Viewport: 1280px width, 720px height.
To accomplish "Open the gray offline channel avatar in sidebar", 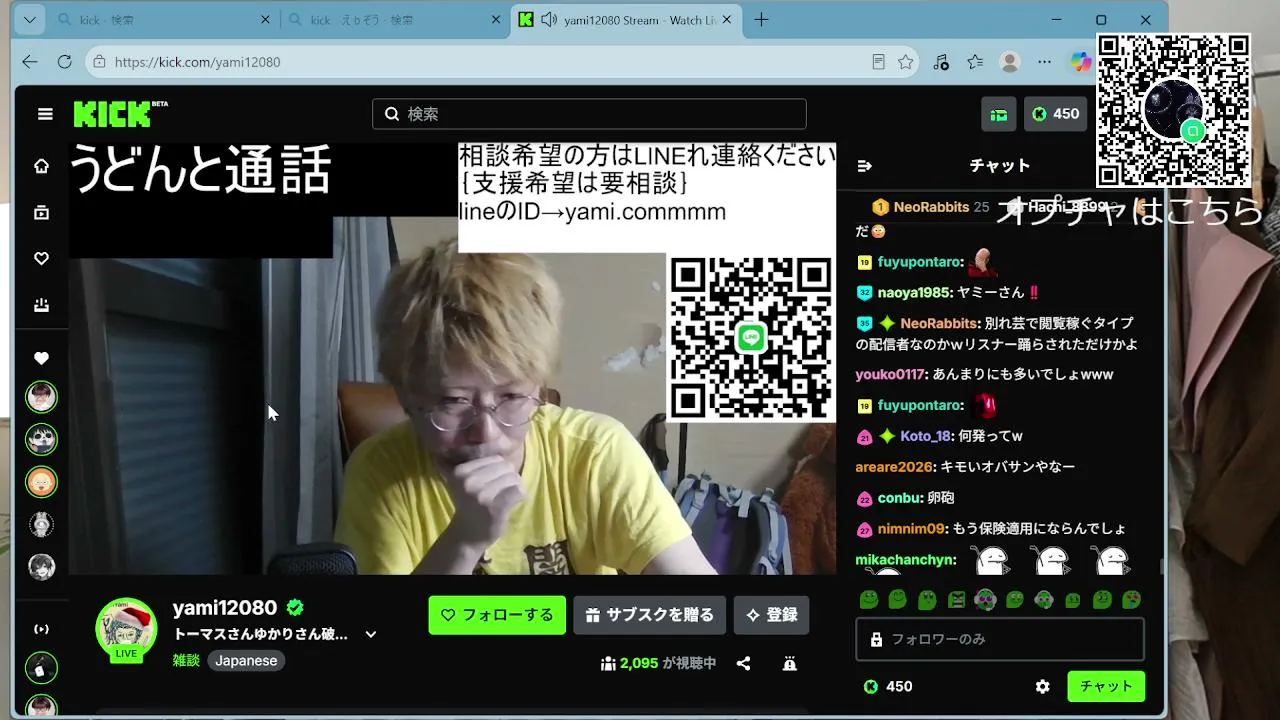I will click(x=41, y=524).
